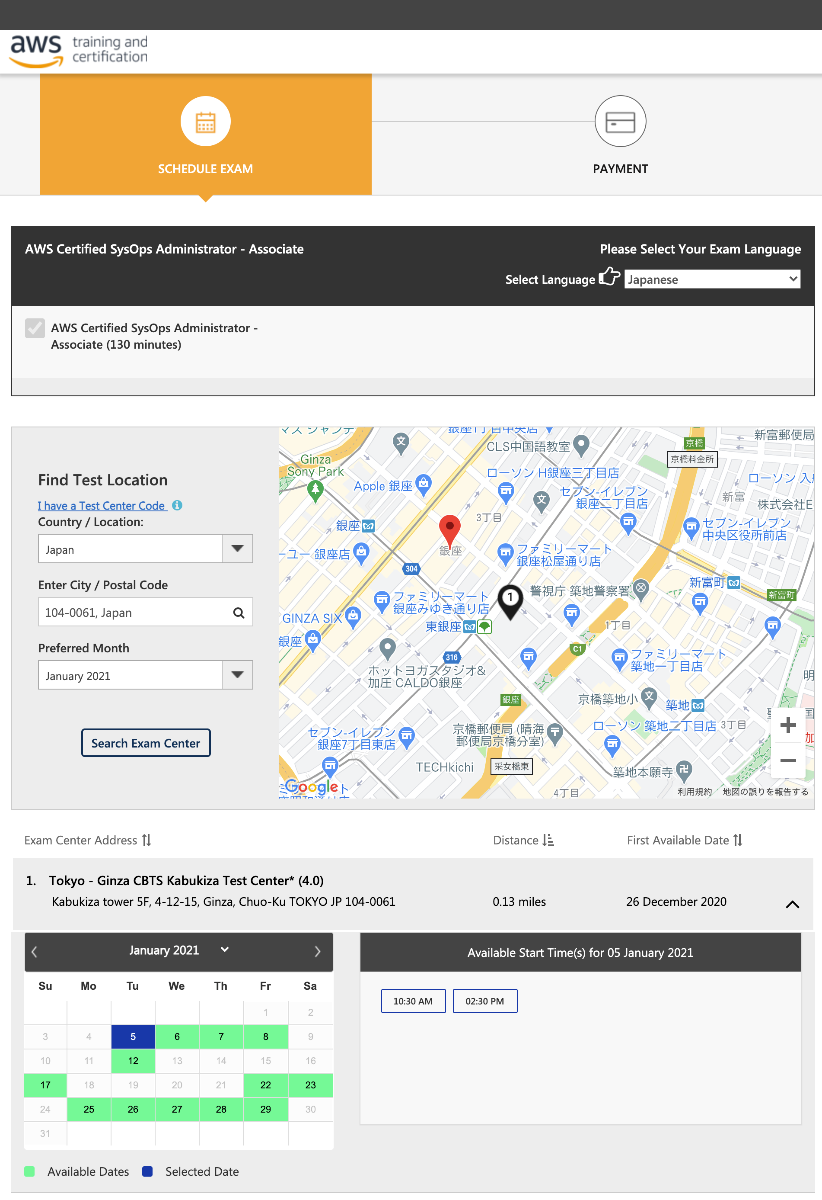
Task: Click the Ginza Sony Park marker on map
Action: point(316,489)
